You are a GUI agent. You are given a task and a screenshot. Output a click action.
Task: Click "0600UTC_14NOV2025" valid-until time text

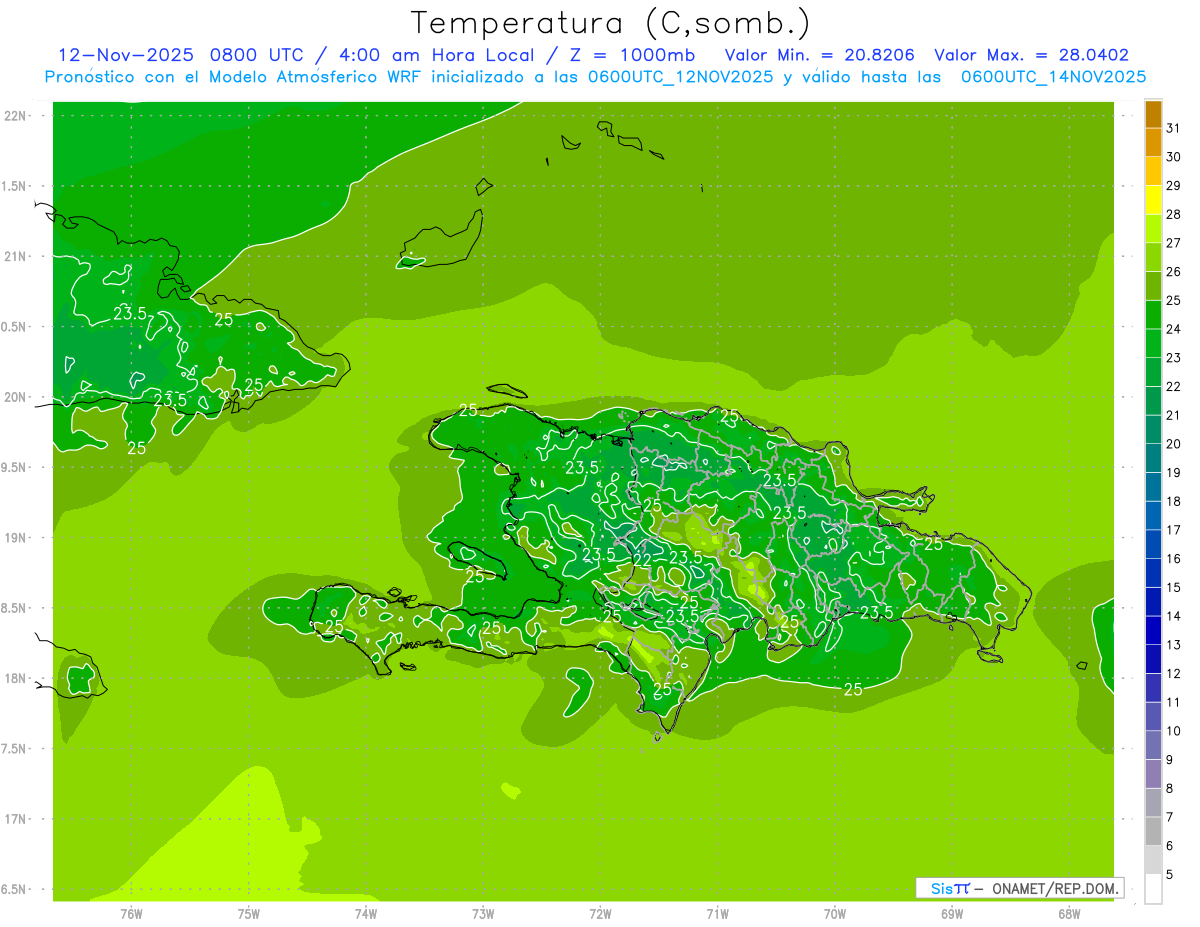[x=1053, y=77]
